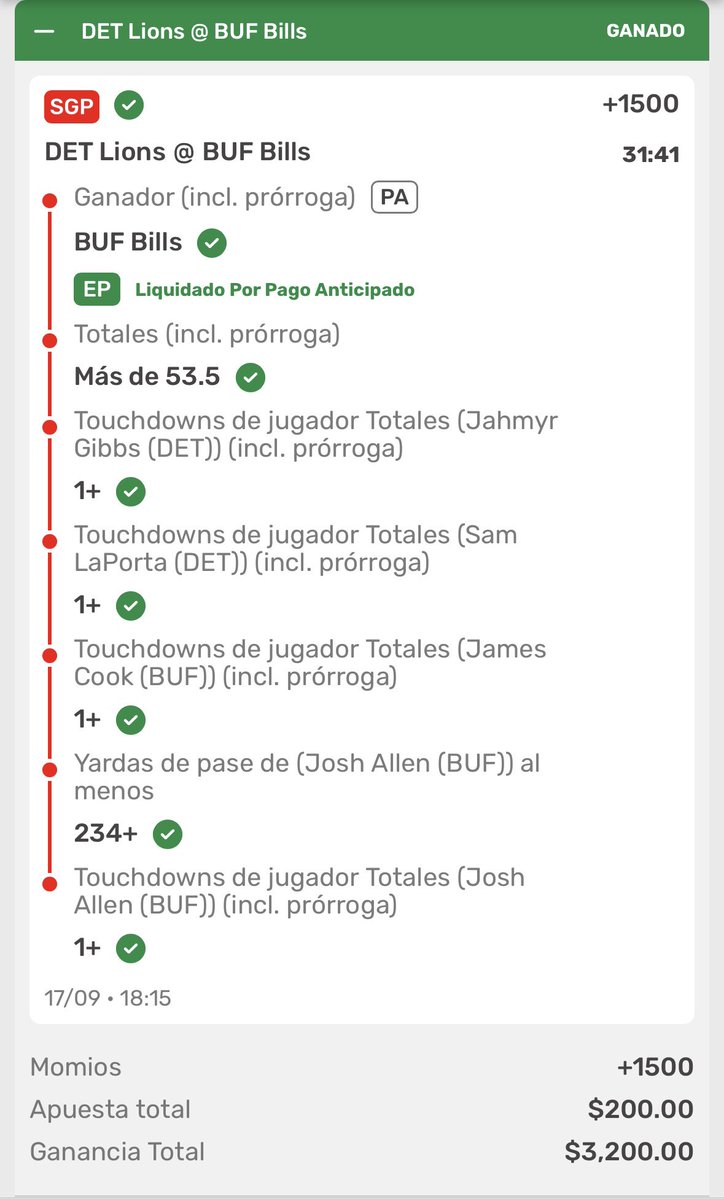Click the PA badge next to Ganador
This screenshot has width=724, height=1199.
pyautogui.click(x=394, y=198)
